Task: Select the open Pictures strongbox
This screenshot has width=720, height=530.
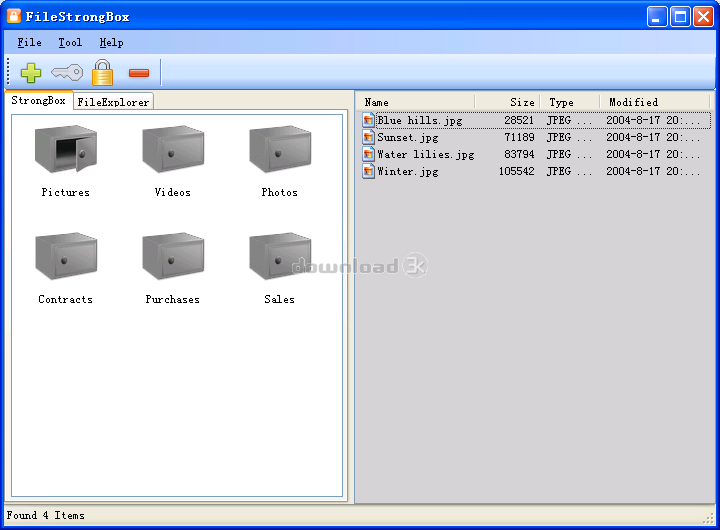Action: (x=66, y=150)
